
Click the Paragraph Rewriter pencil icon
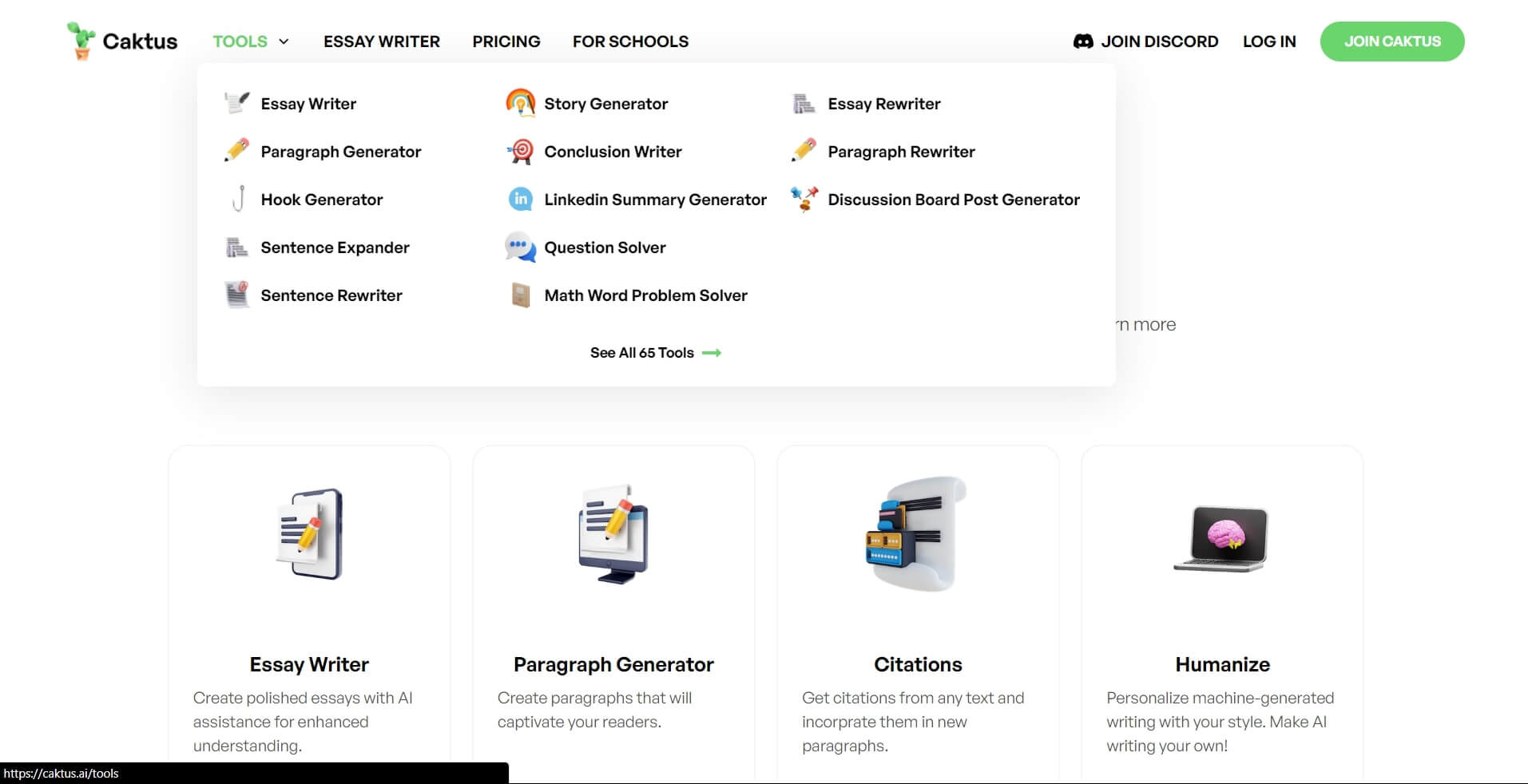coord(804,151)
